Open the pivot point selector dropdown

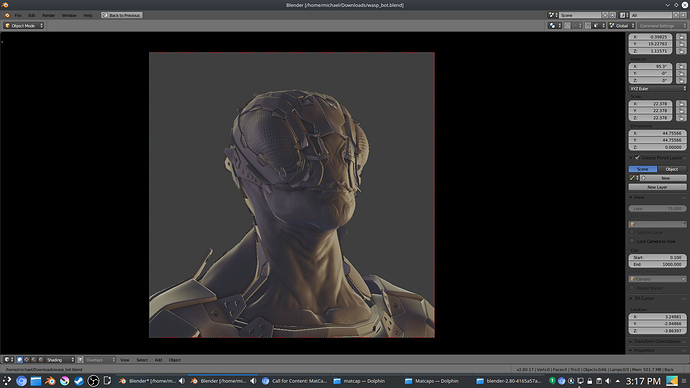(554, 26)
